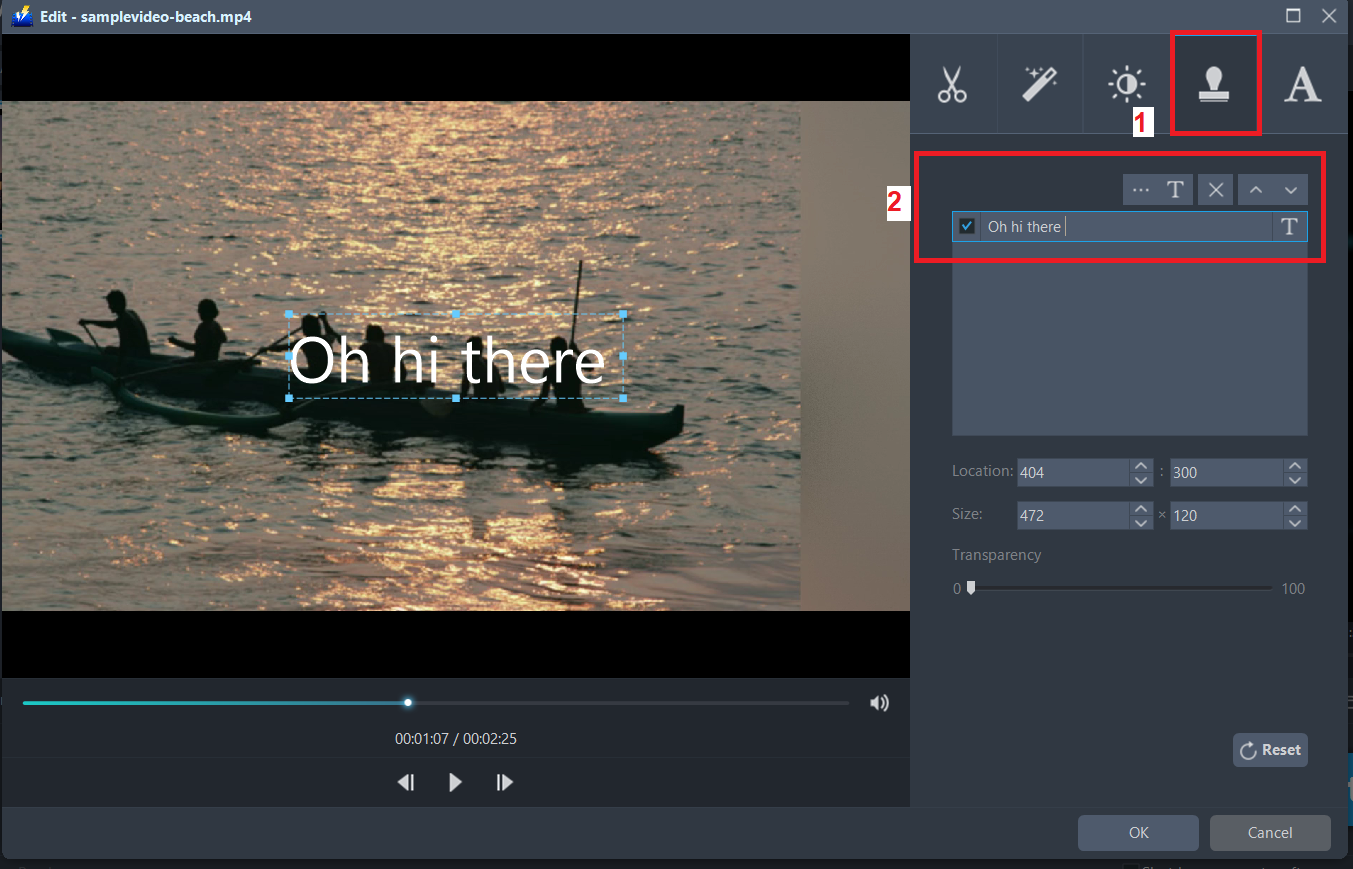1353x869 pixels.
Task: Move the watermark up with the up arrow
Action: coord(1255,189)
